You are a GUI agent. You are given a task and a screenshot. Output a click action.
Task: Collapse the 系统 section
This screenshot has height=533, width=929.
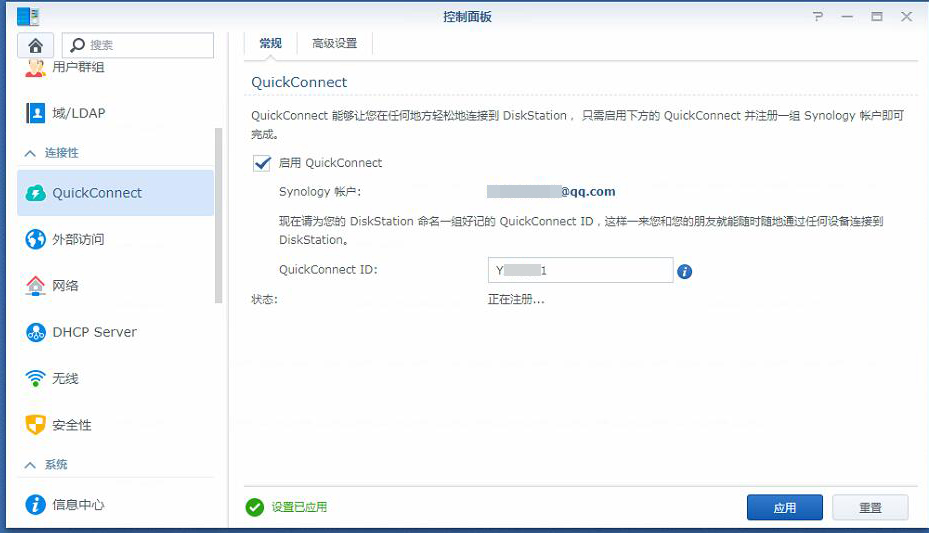tap(30, 465)
